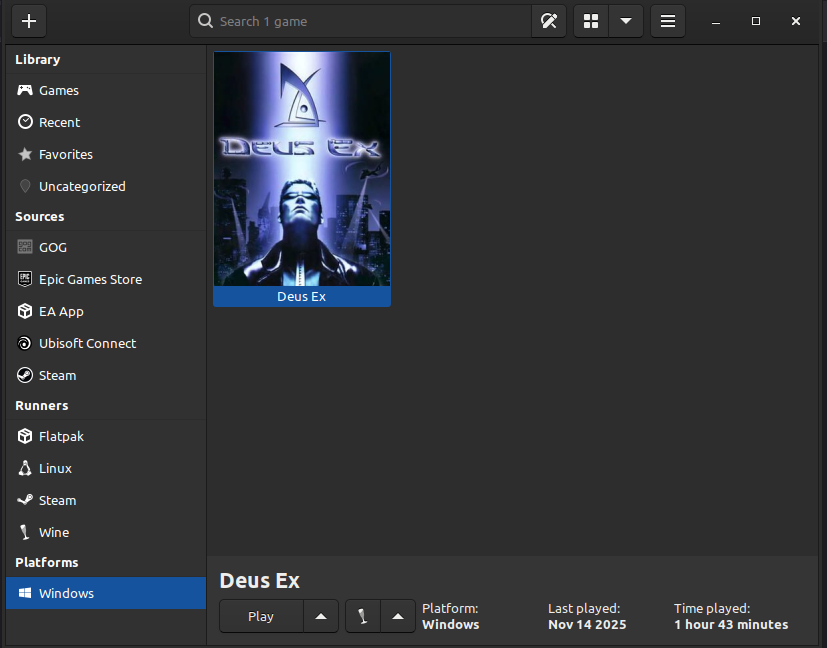Pick the Linux runner in sidebar

pyautogui.click(x=55, y=469)
